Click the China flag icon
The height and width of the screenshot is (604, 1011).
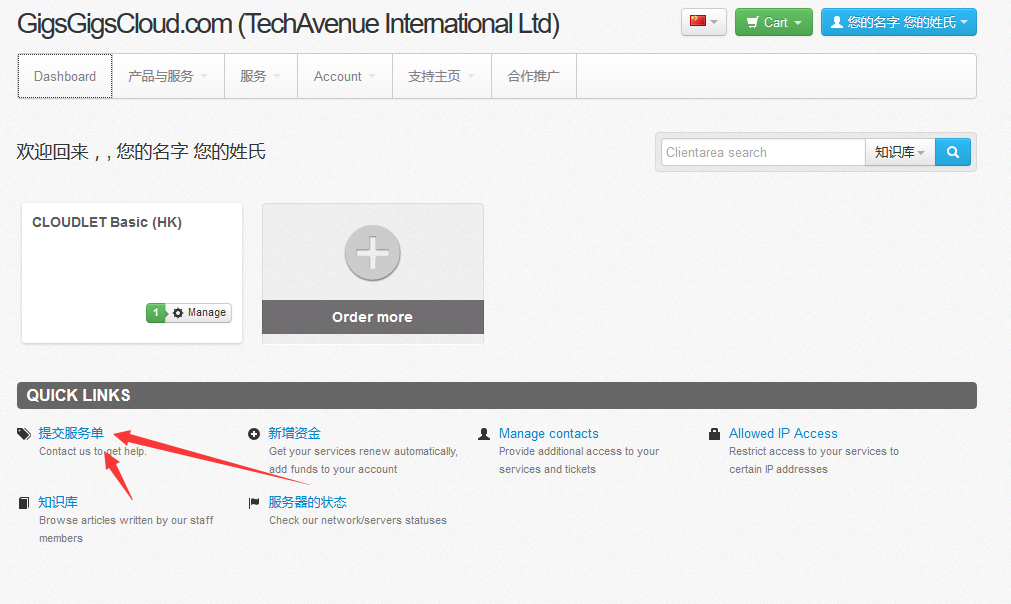(x=698, y=21)
